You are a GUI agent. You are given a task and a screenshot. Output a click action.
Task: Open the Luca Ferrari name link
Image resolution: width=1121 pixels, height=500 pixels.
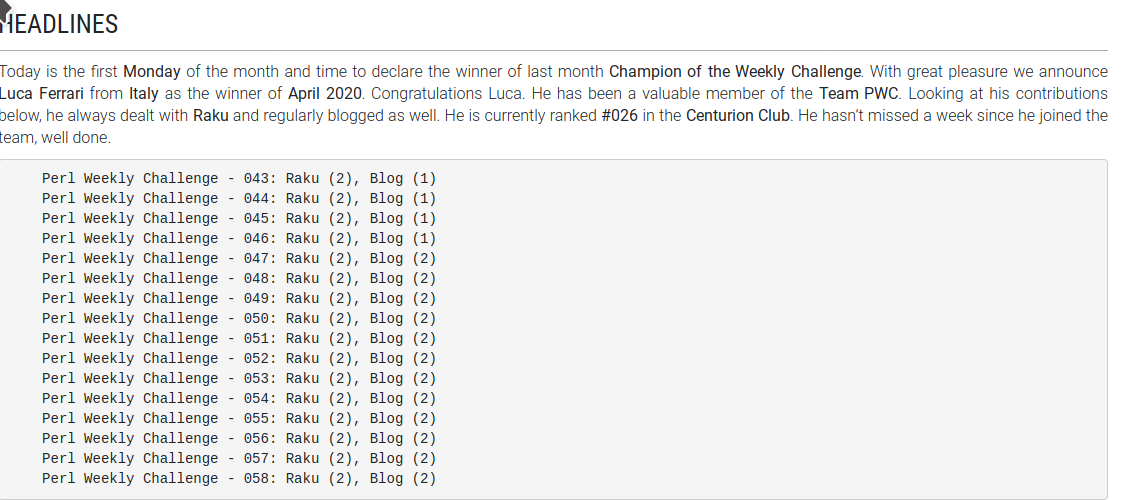pos(41,94)
